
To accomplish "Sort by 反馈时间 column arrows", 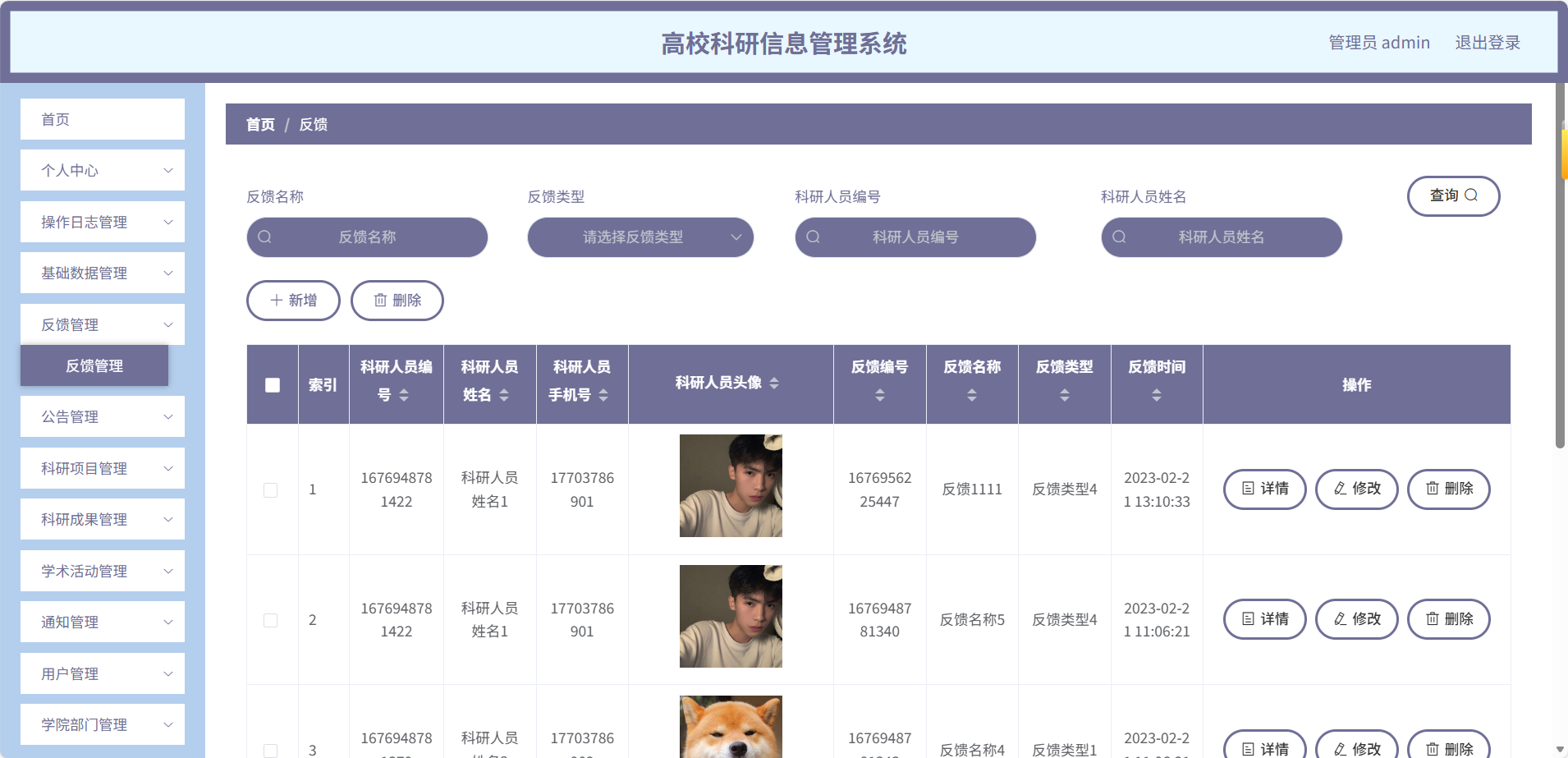I will pyautogui.click(x=1157, y=396).
